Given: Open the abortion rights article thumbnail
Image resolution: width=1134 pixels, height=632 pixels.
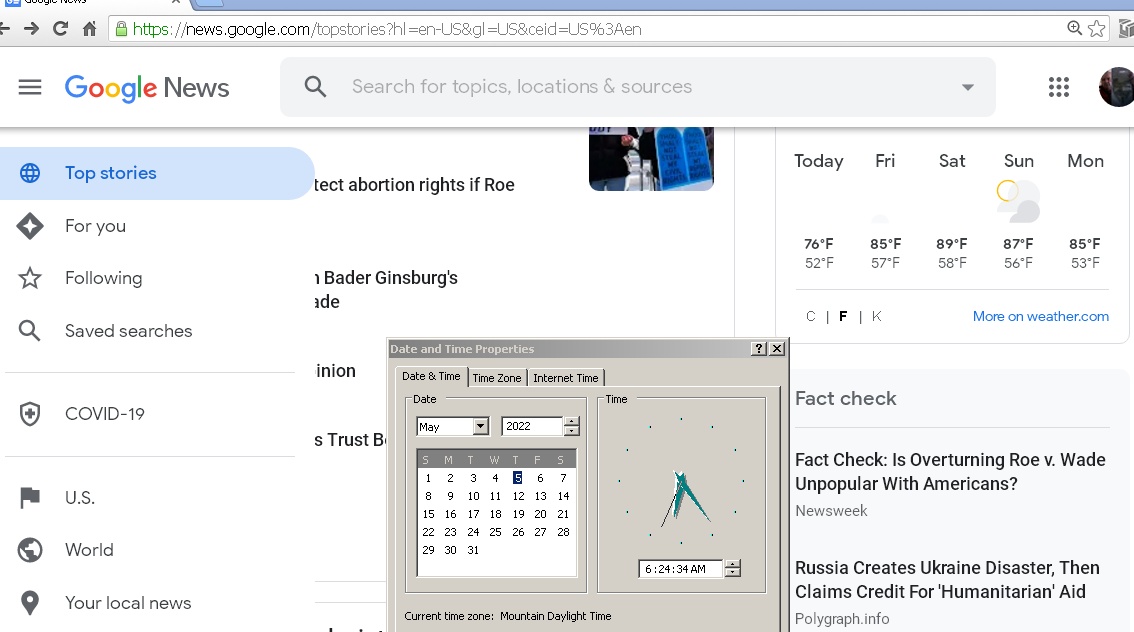Looking at the screenshot, I should pyautogui.click(x=652, y=159).
